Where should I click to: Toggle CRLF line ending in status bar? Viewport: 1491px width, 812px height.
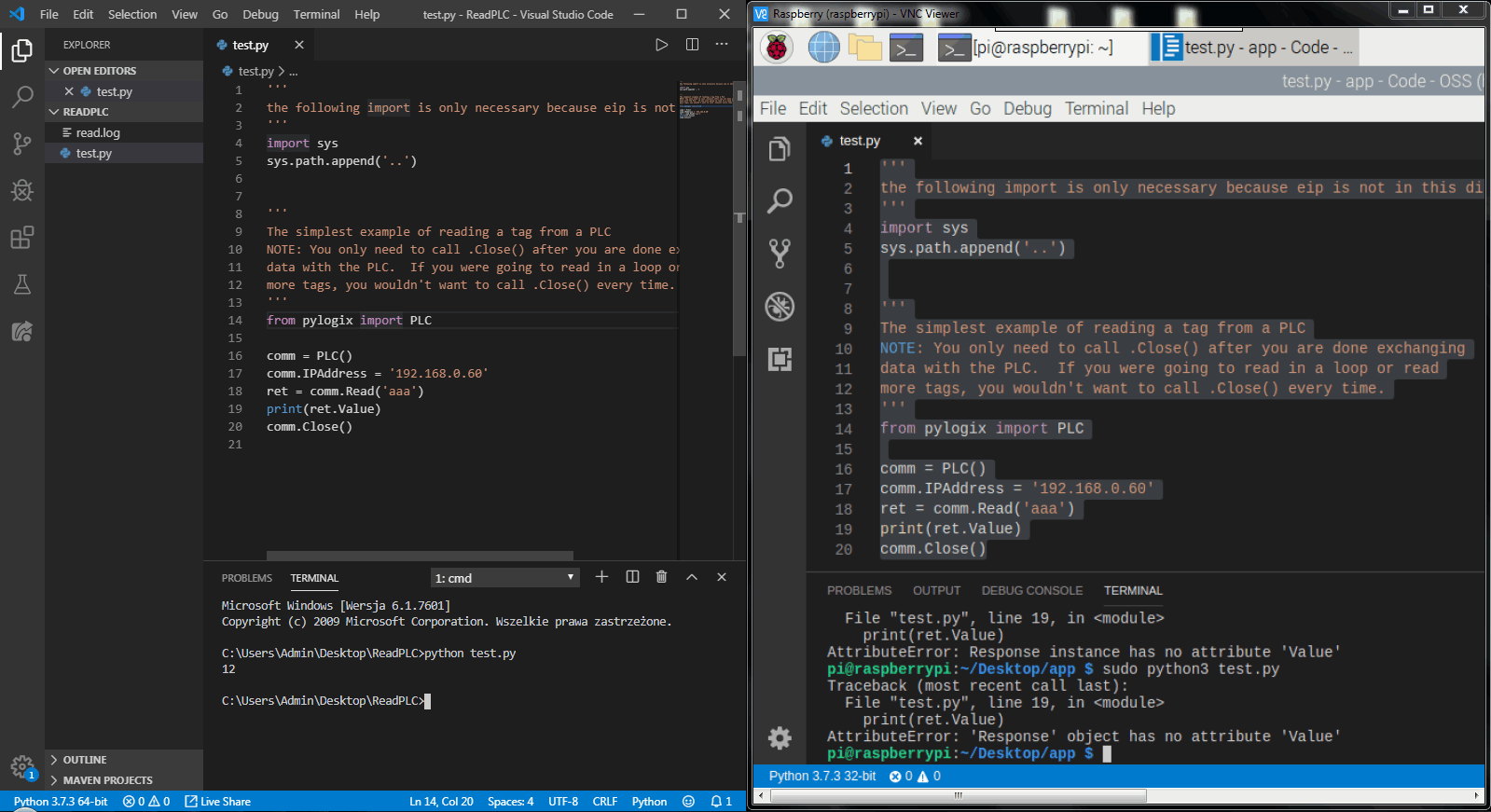pyautogui.click(x=605, y=802)
